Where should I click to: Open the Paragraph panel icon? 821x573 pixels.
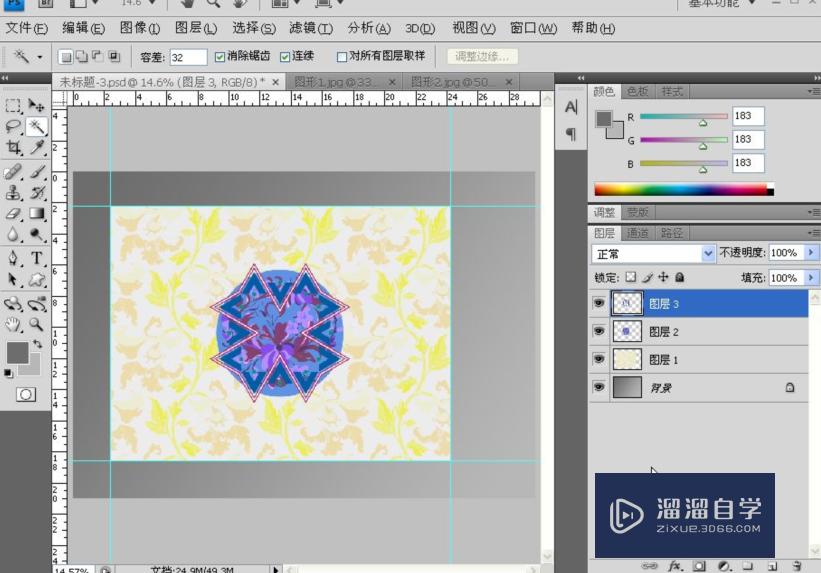[x=571, y=134]
